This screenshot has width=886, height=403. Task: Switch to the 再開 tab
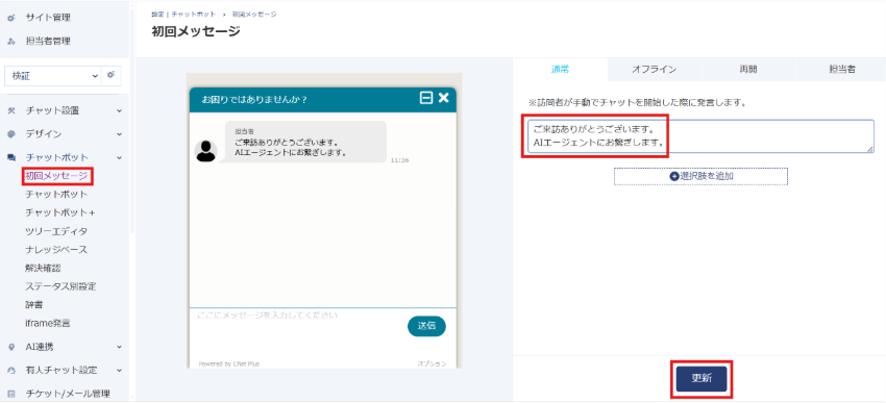tap(748, 70)
